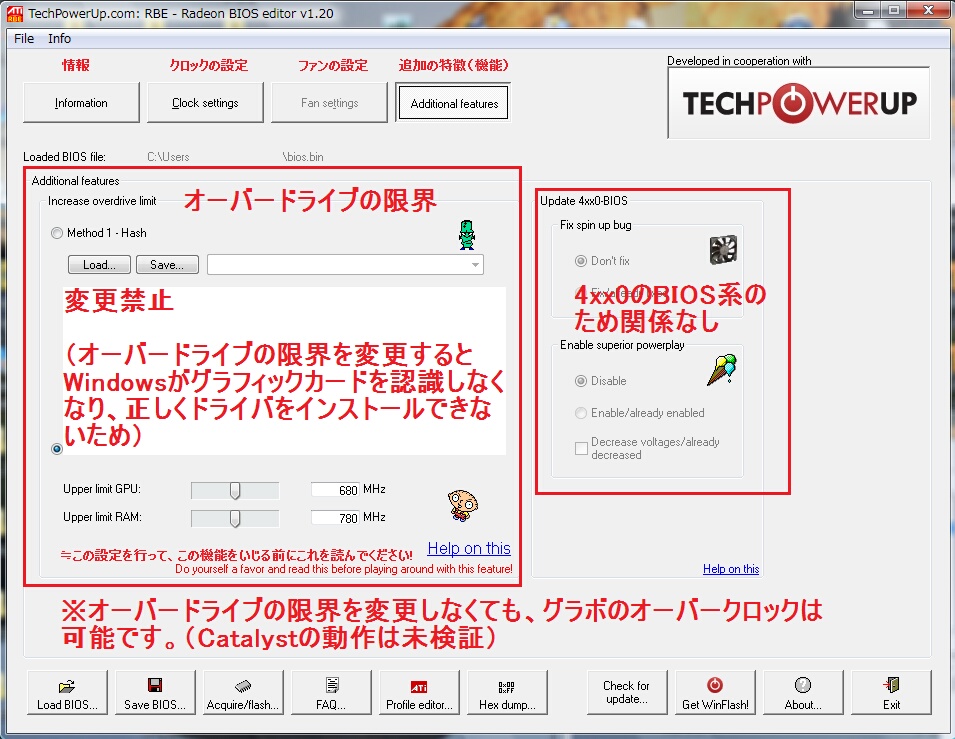Click the fan icon in Fix spin up bug
Screen dimensions: 955x739
pos(724,250)
